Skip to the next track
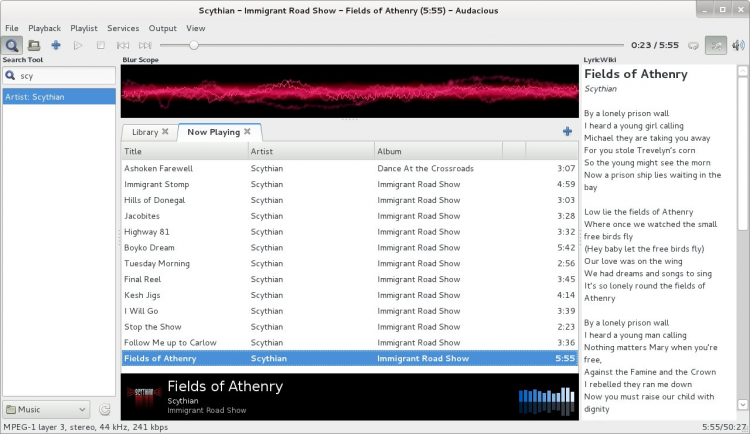This screenshot has width=750, height=434. 145,45
